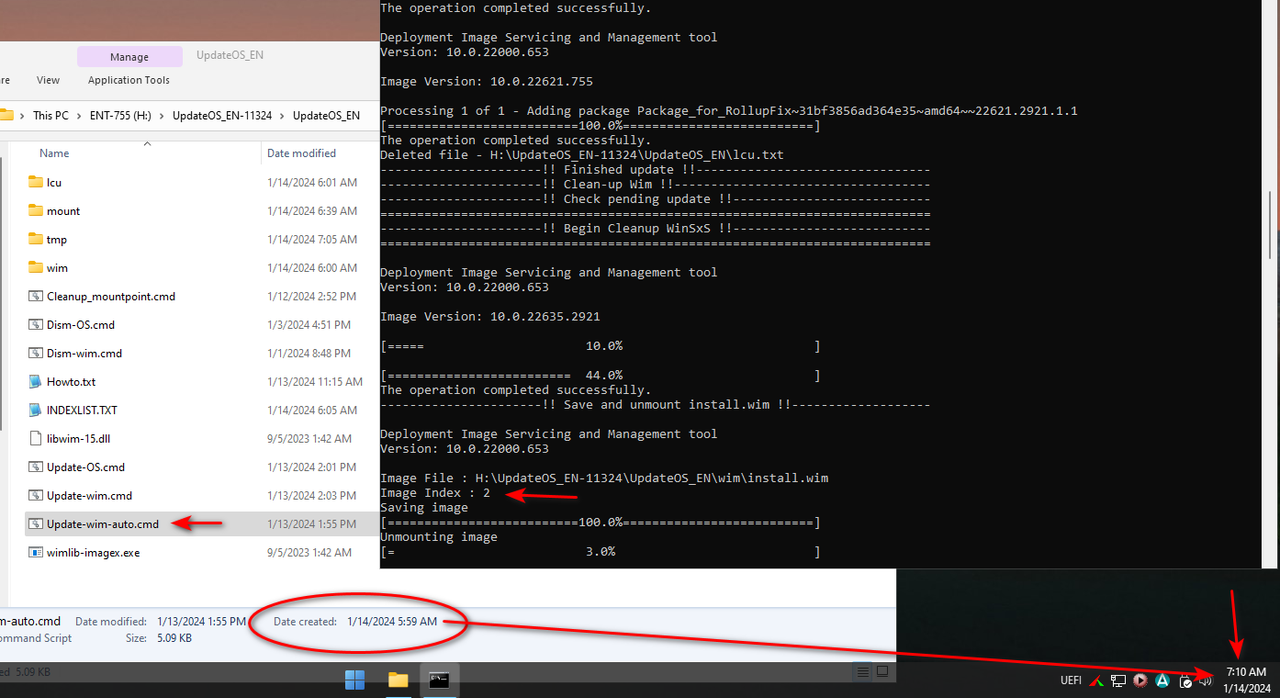Click the teal A tray icon
Viewport: 1280px width, 698px height.
click(1162, 681)
